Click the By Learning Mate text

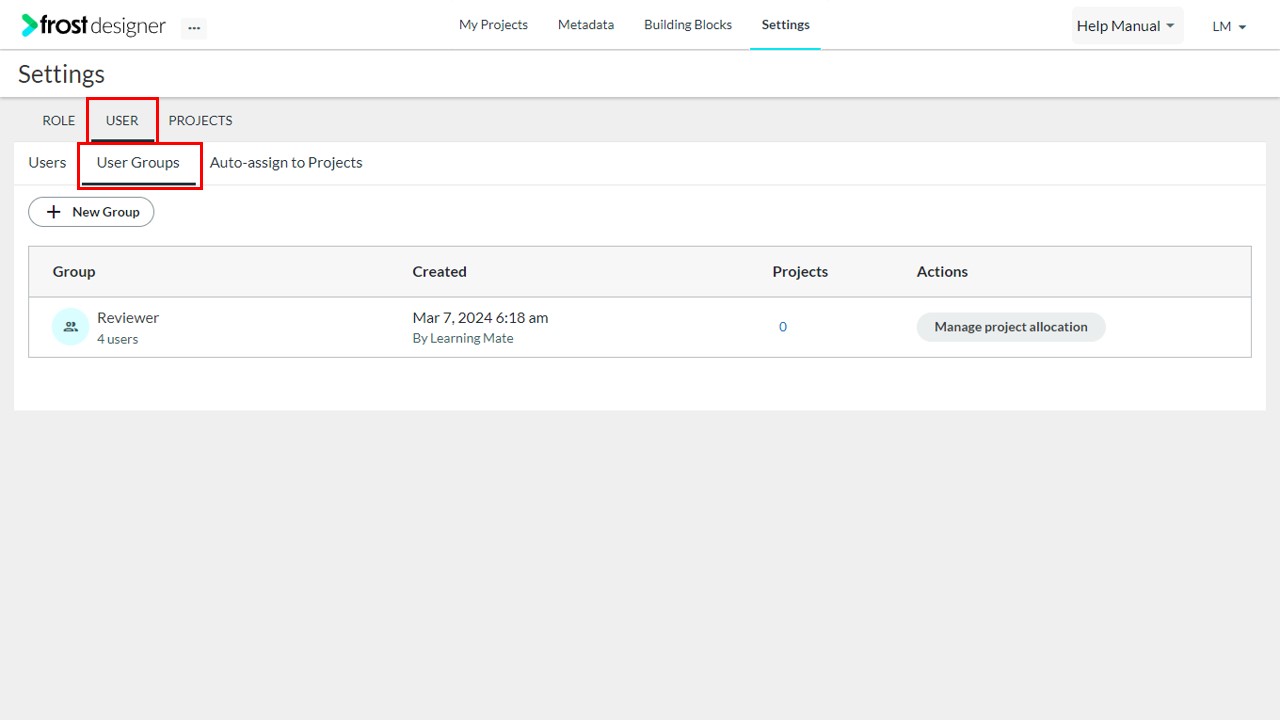[x=463, y=339]
